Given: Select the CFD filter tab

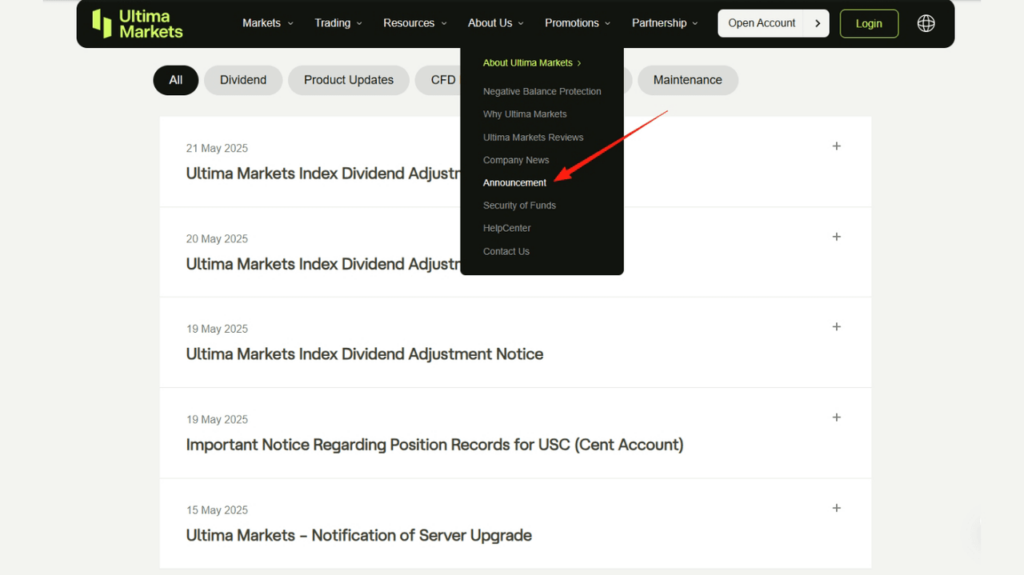Looking at the screenshot, I should click(x=439, y=80).
